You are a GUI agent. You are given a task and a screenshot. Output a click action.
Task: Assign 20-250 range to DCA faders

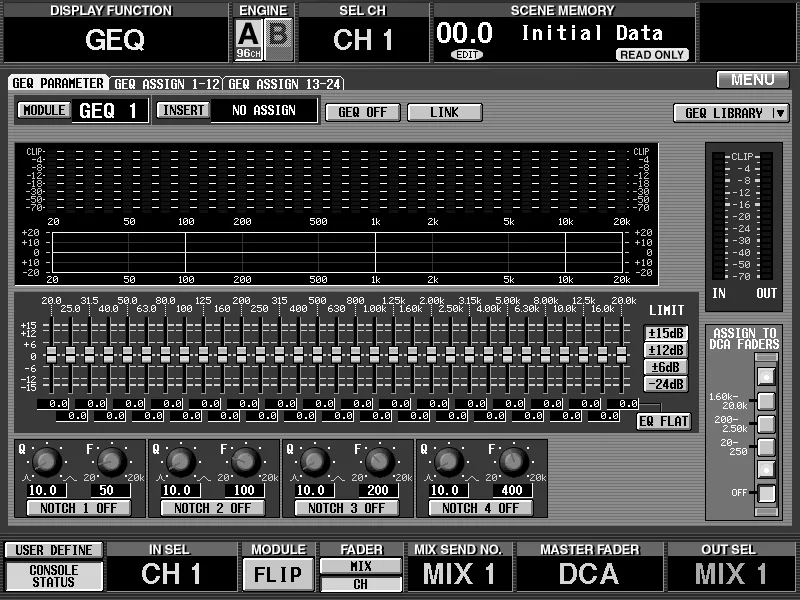pos(766,447)
